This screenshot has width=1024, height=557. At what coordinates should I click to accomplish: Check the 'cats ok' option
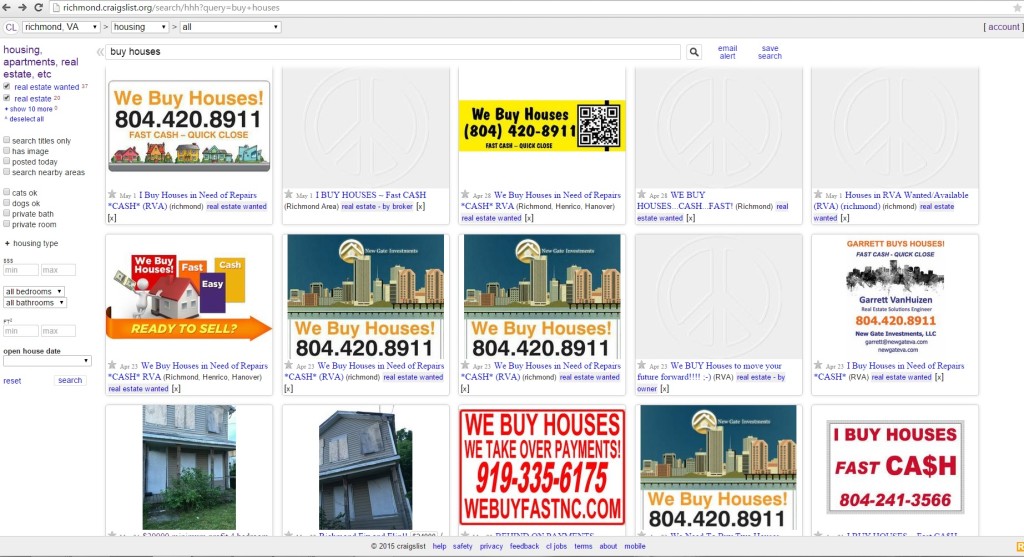click(x=7, y=192)
